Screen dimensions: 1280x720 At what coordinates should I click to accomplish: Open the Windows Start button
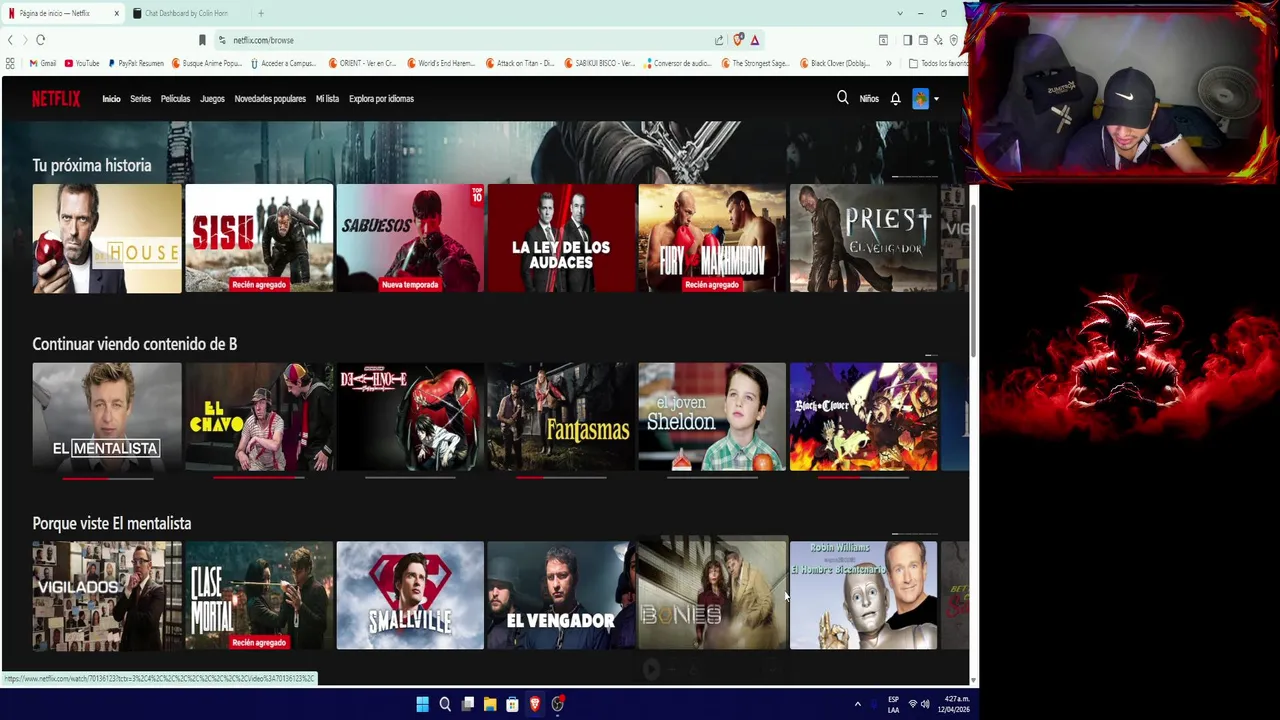pos(422,704)
